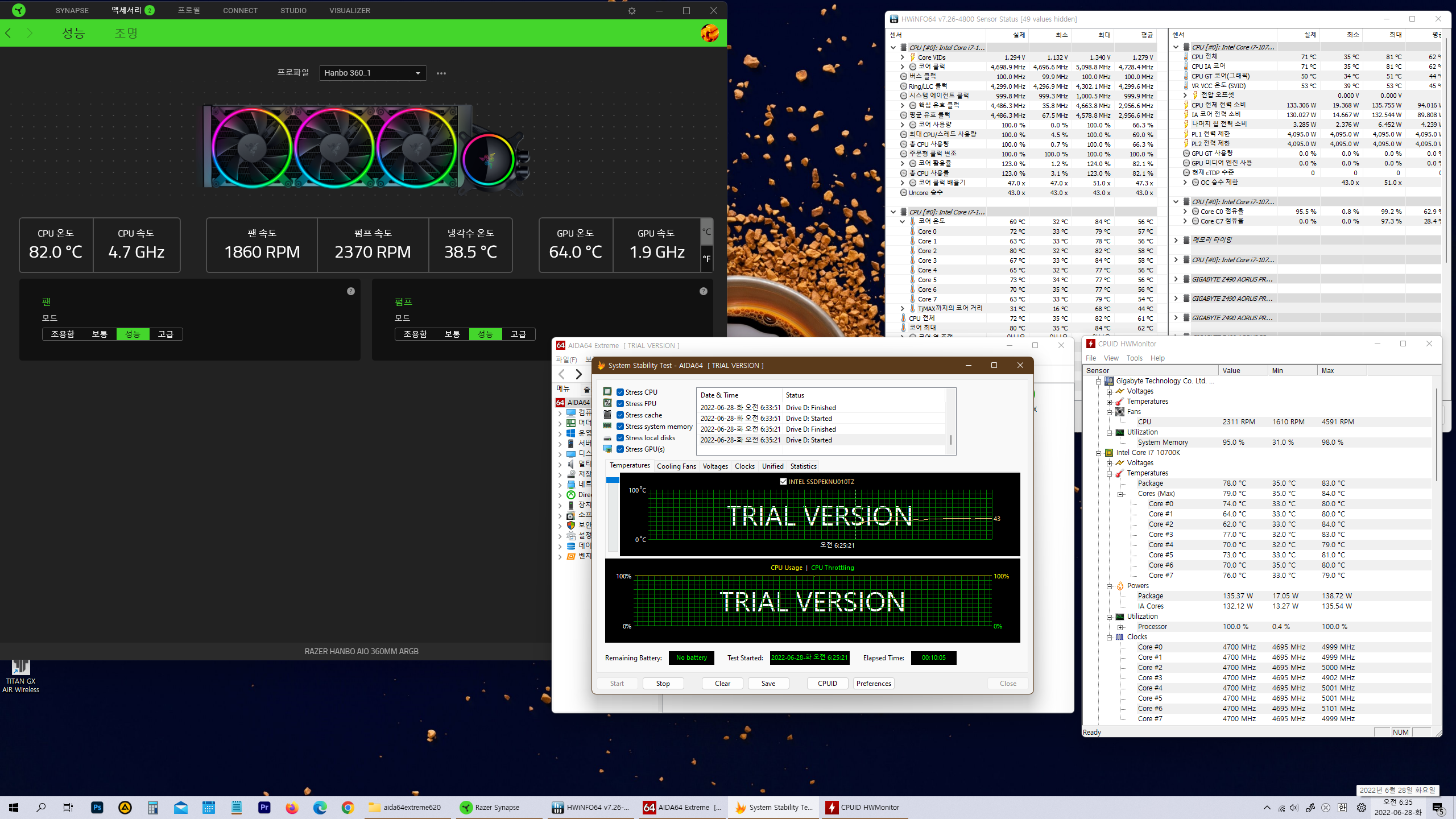Image resolution: width=1456 pixels, height=819 pixels.
Task: Click Save button in stability test
Action: pos(768,684)
